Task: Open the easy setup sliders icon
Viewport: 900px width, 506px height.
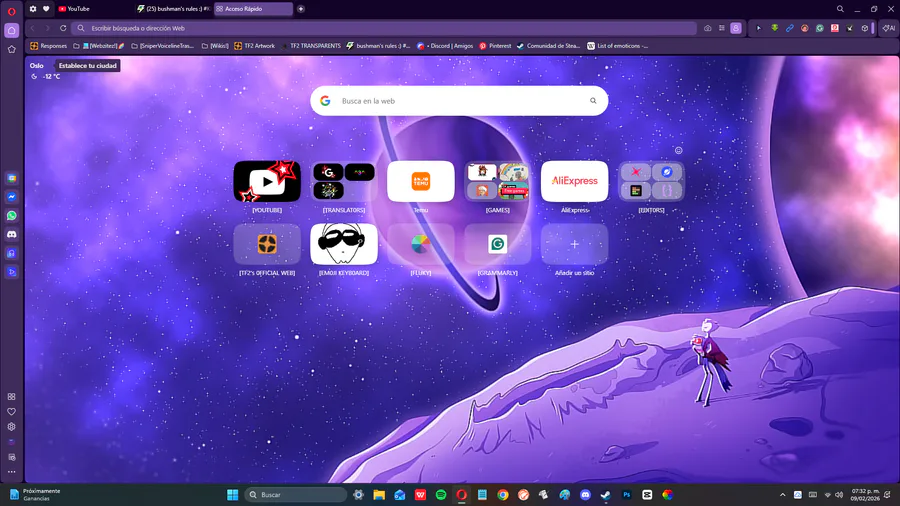Action: (721, 28)
